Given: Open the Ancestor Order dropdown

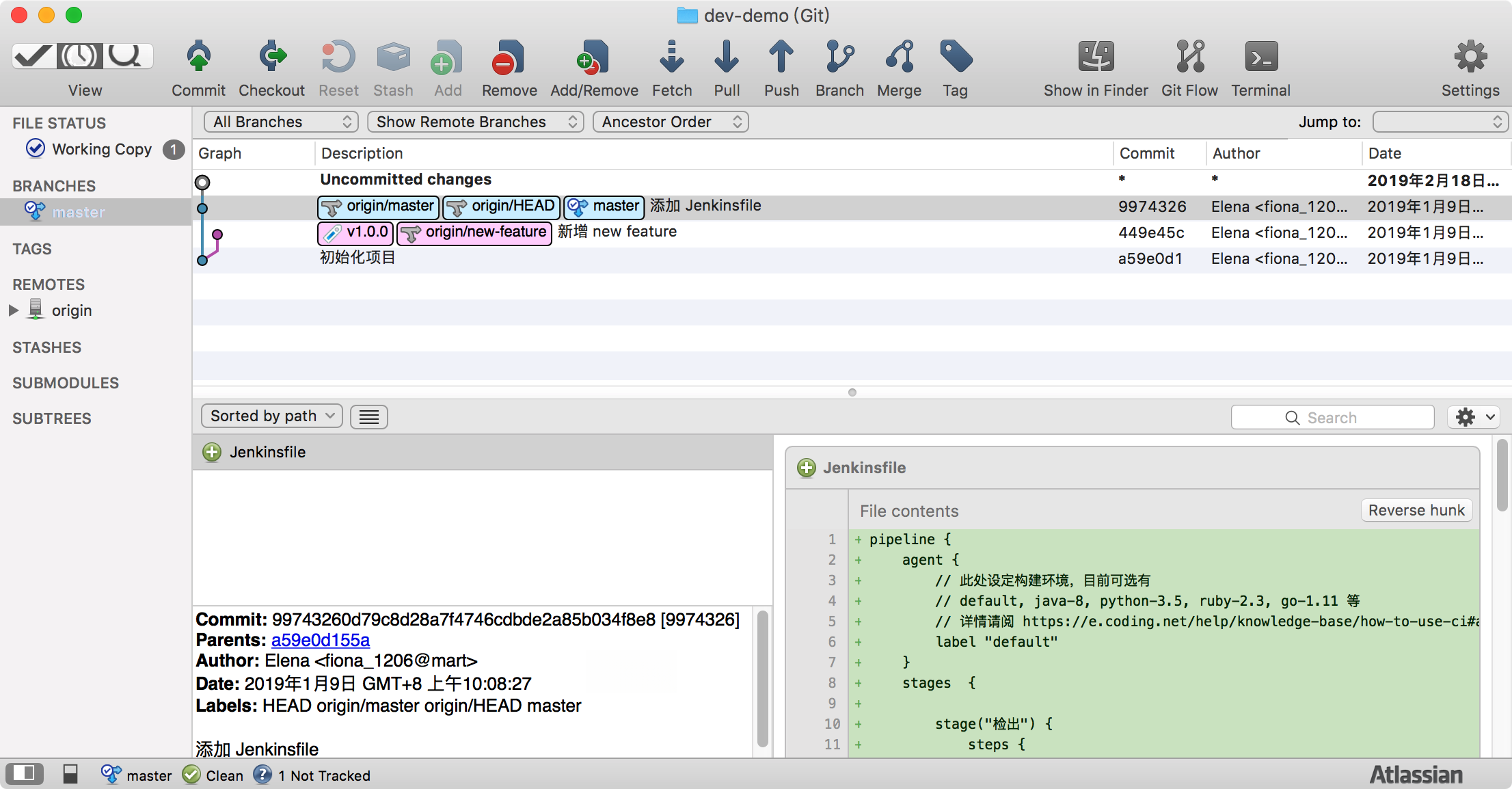Looking at the screenshot, I should pyautogui.click(x=671, y=122).
